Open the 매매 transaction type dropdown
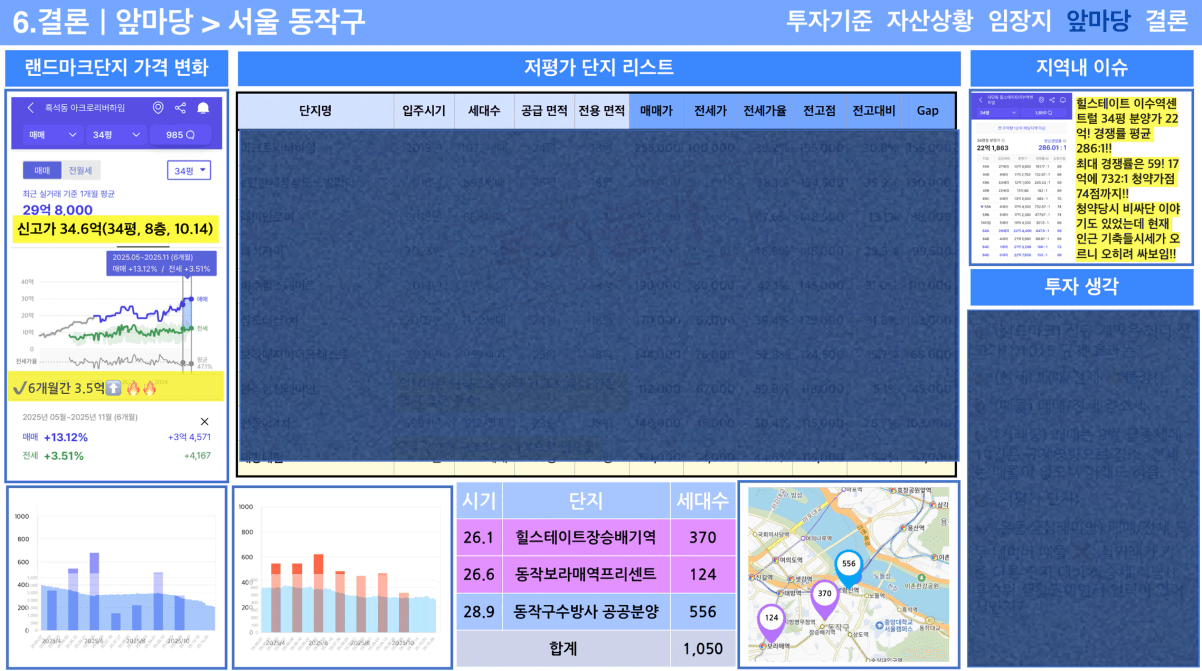 pyautogui.click(x=52, y=134)
